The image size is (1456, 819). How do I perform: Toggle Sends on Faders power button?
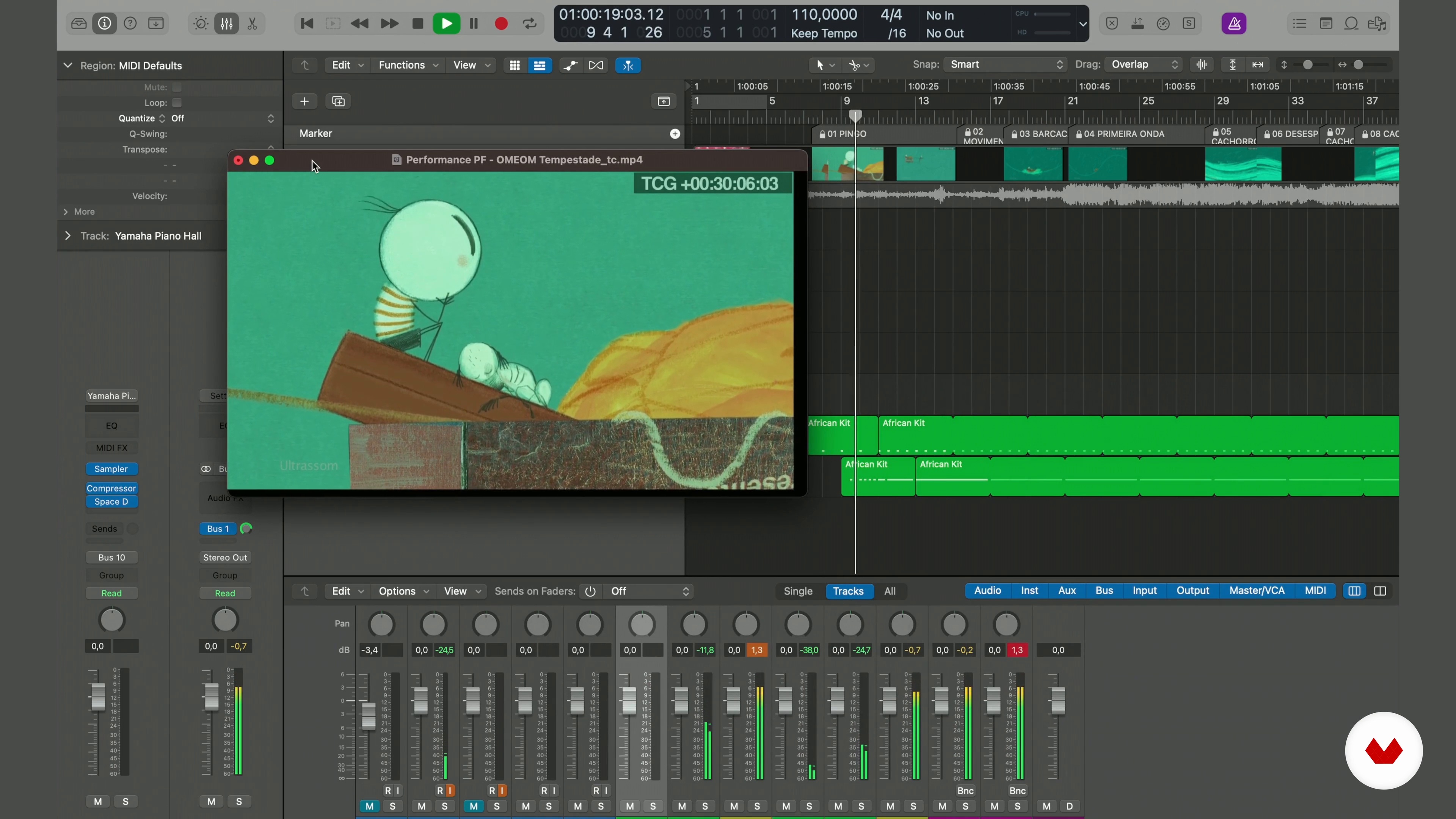[x=590, y=591]
